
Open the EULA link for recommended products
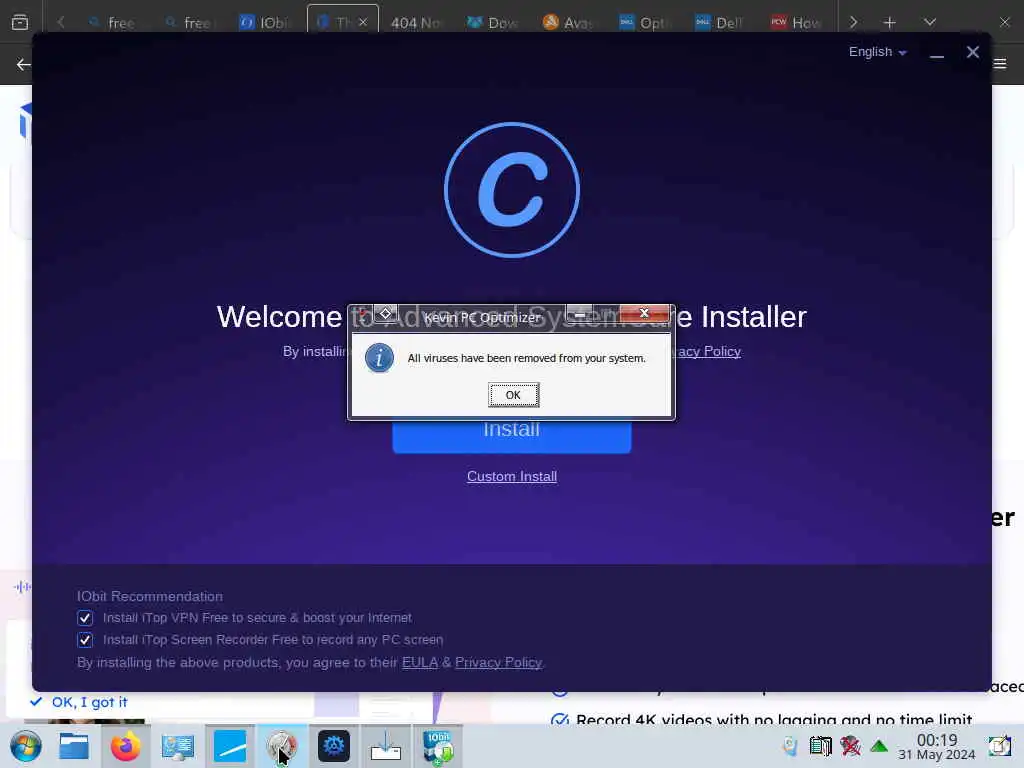click(419, 662)
